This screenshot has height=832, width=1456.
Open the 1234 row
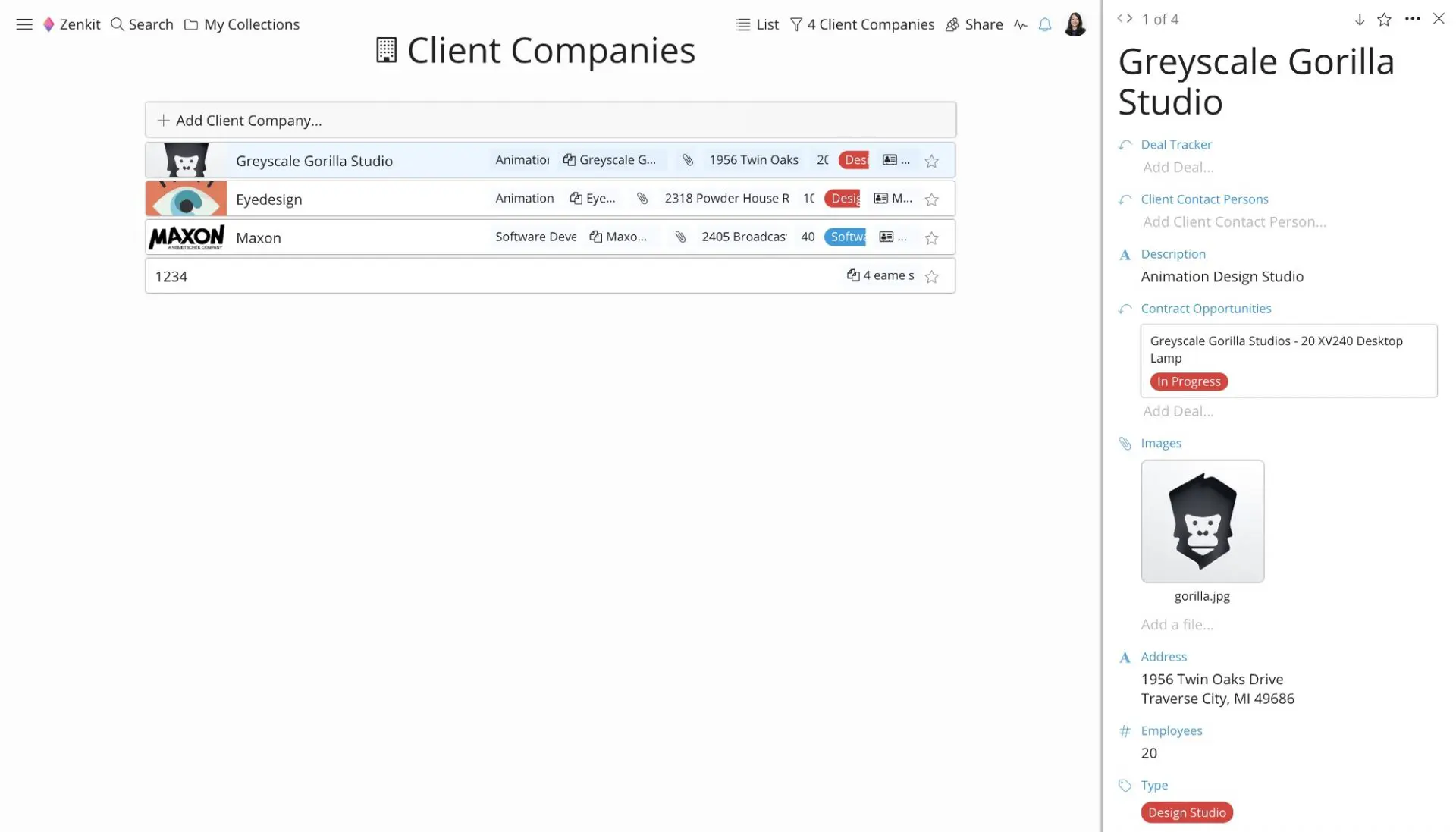click(x=551, y=276)
